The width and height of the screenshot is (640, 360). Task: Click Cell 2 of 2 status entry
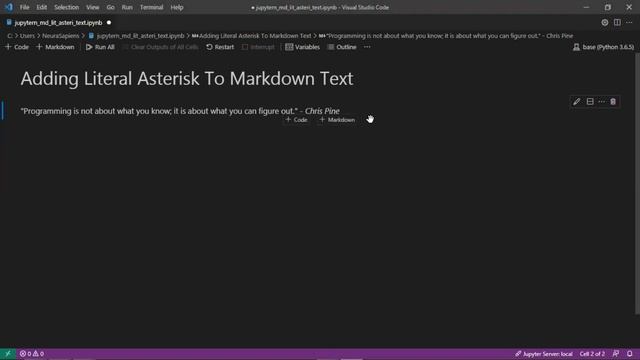[x=592, y=353]
